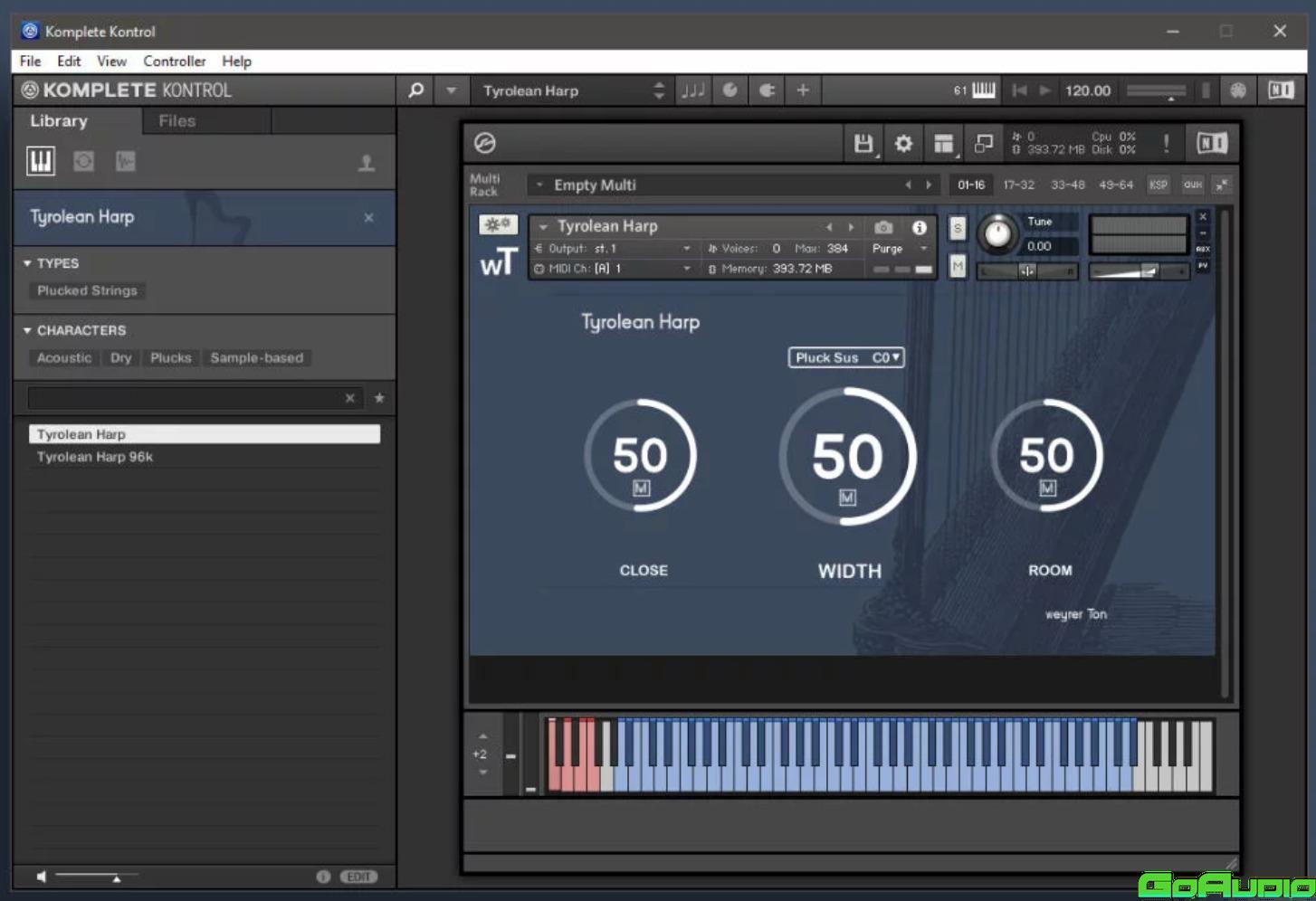Adjust the preview volume slider at bottom
This screenshot has width=1316, height=901.
[x=96, y=876]
